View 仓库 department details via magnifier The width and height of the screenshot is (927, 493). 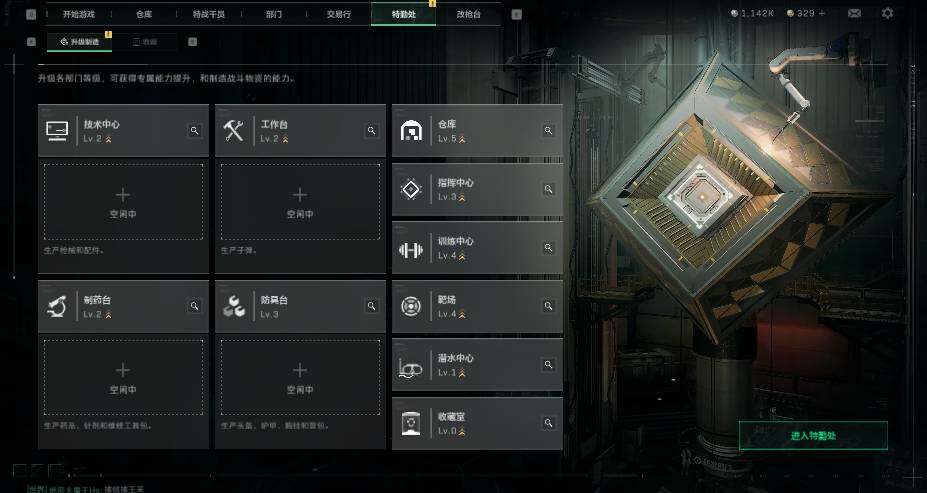[549, 131]
